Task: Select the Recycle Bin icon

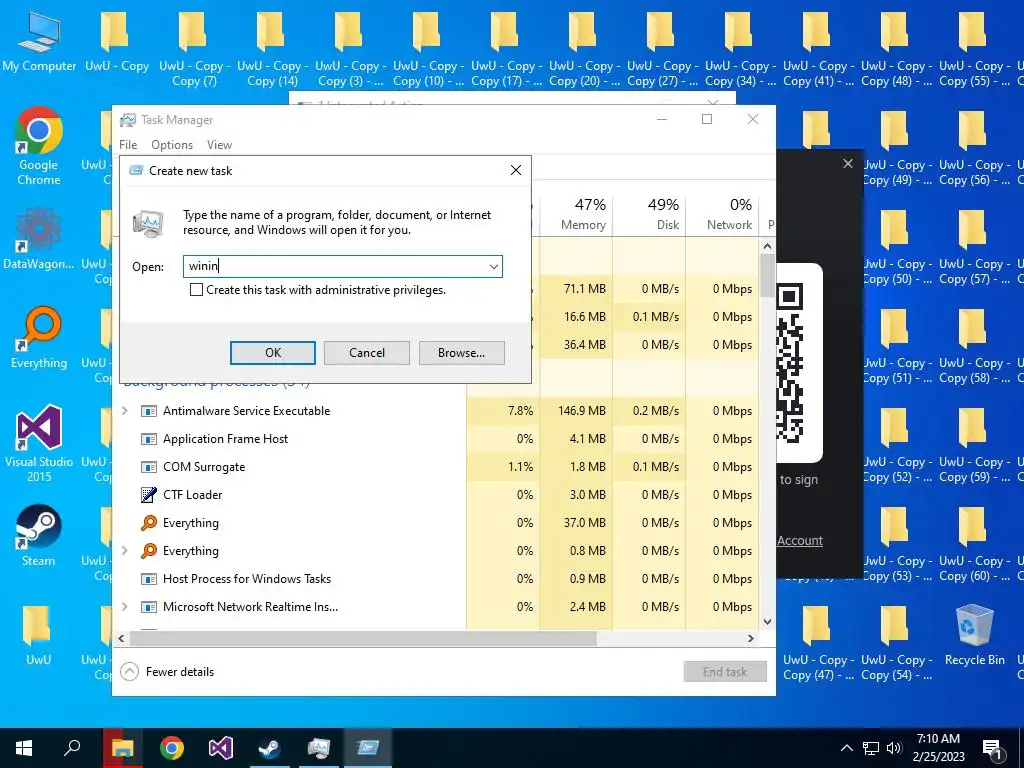Action: point(974,635)
